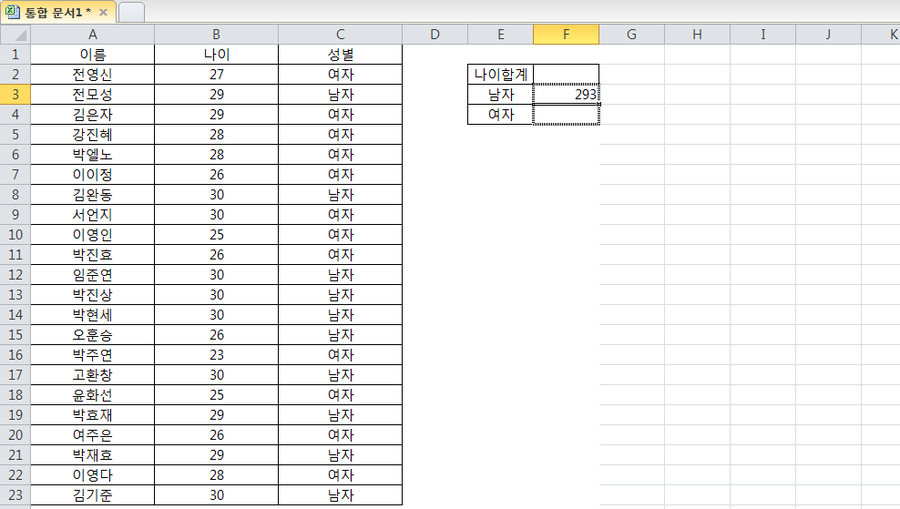
Task: Click the 성별 header cell
Action: click(340, 55)
